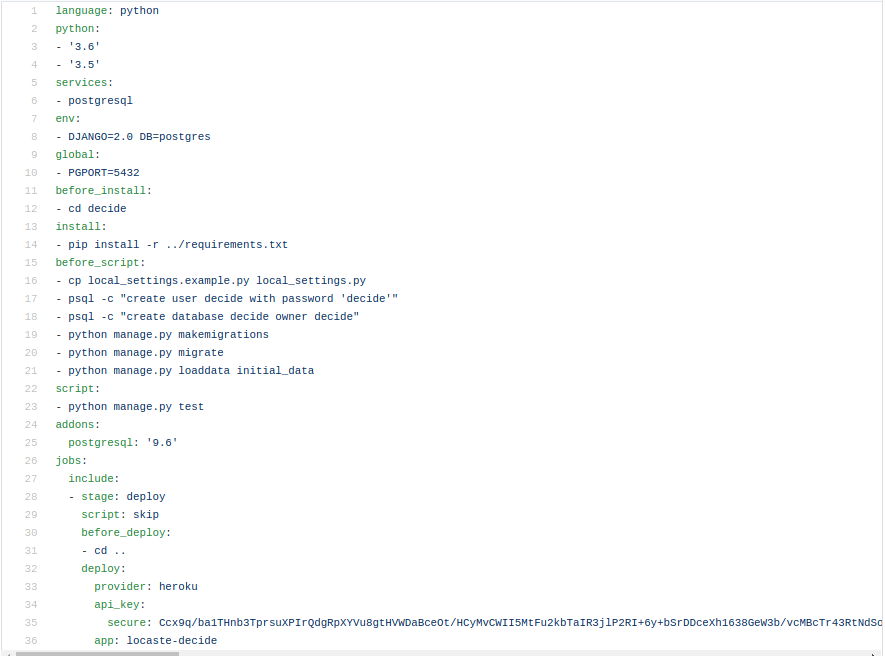885x656 pixels.
Task: Click the '- postgresql' service entry
Action: point(94,101)
